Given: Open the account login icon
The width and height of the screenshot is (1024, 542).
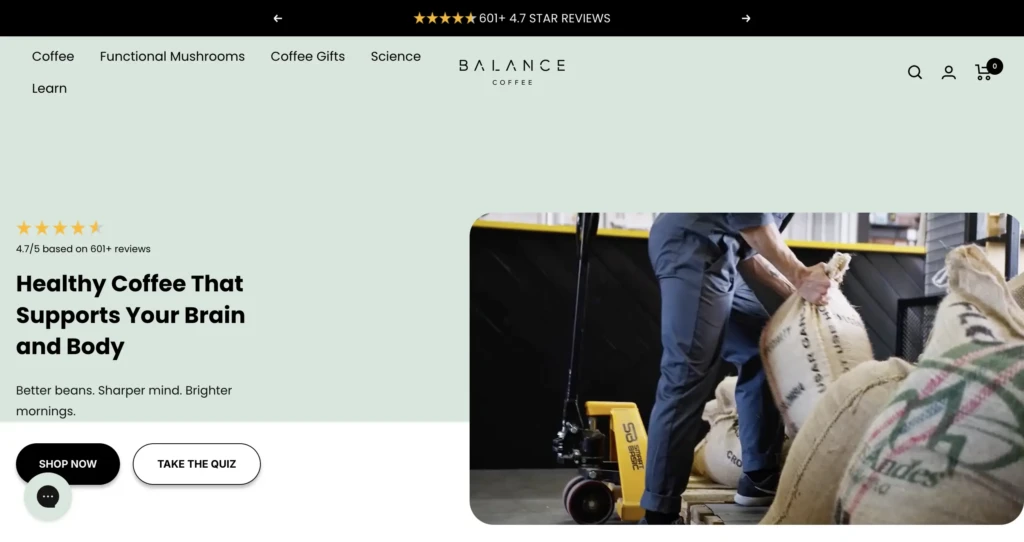Looking at the screenshot, I should [949, 72].
